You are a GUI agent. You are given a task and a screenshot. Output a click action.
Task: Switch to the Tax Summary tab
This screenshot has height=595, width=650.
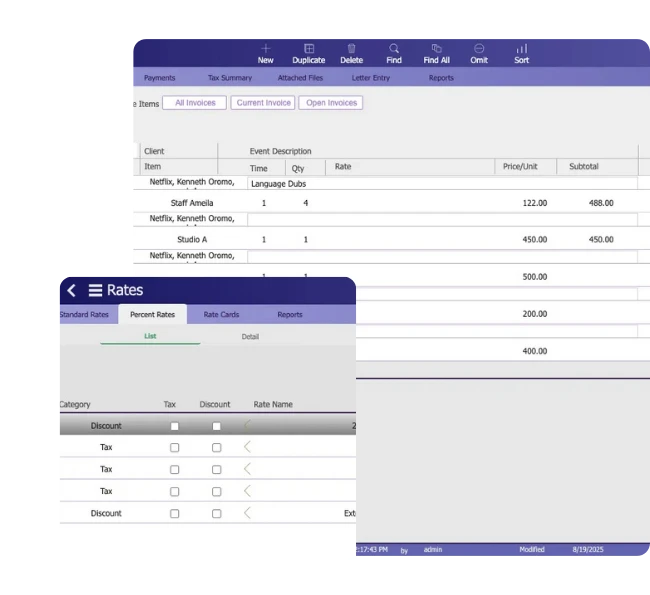230,78
